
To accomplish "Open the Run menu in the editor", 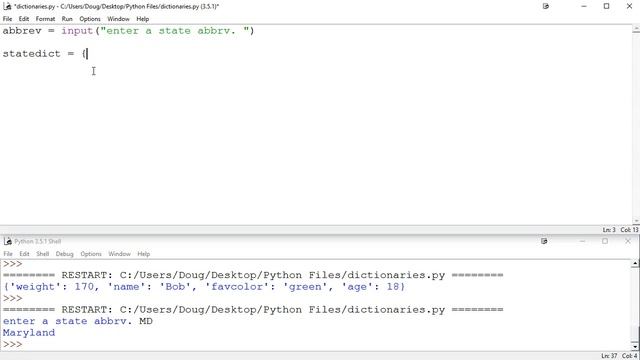I will [x=67, y=19].
